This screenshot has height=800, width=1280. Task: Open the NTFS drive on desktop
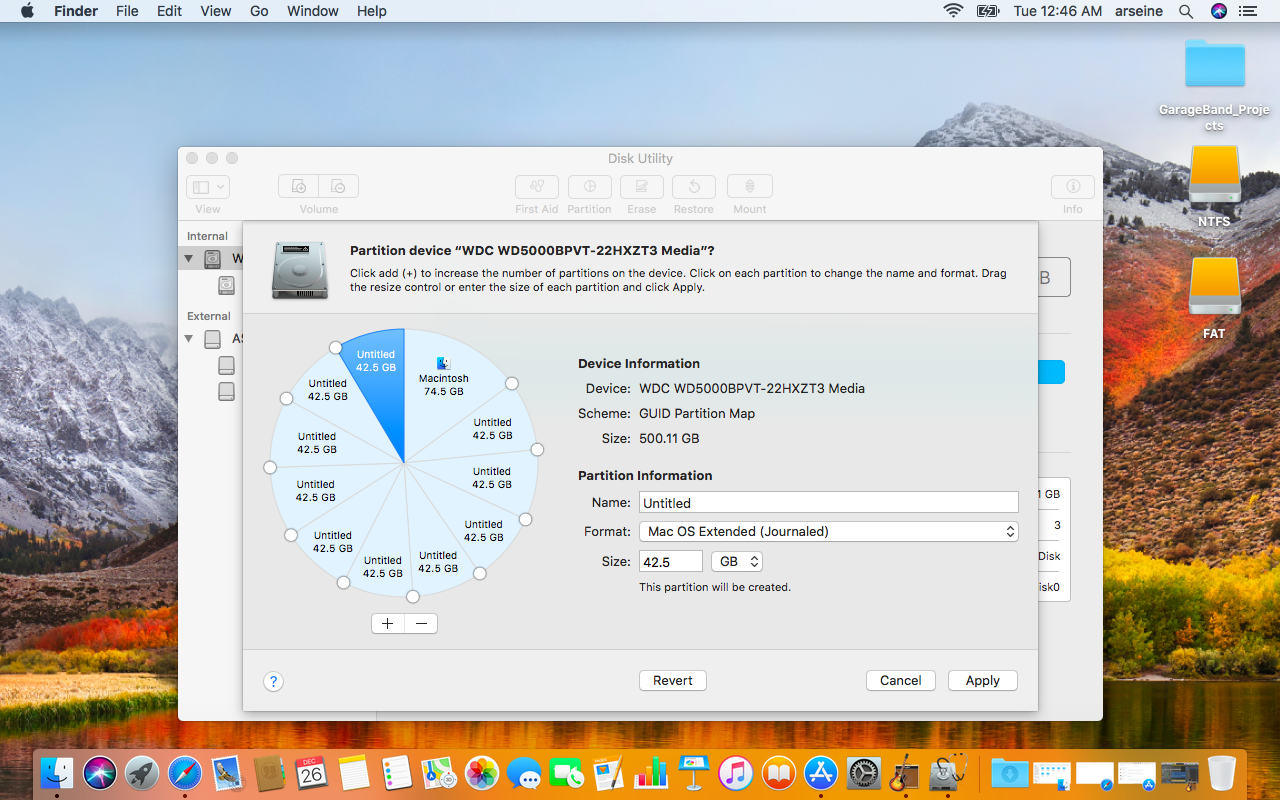point(1214,178)
